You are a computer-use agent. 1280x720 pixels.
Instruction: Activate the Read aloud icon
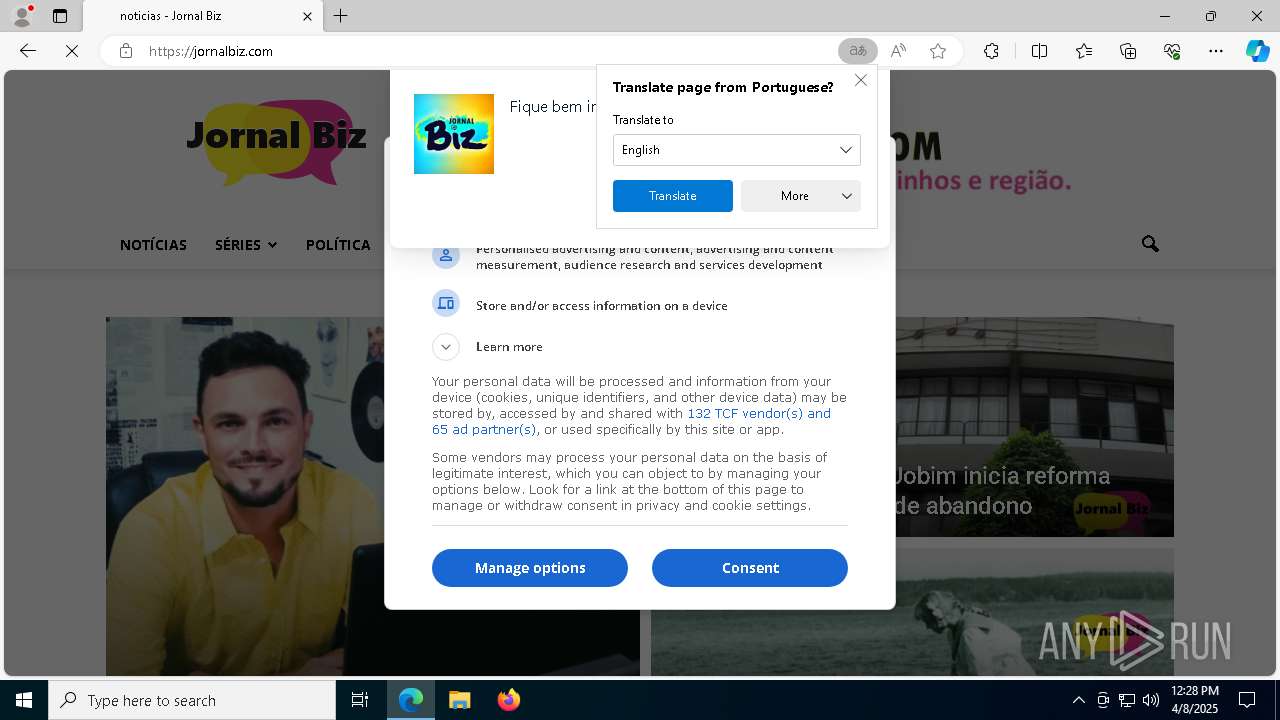coord(898,51)
